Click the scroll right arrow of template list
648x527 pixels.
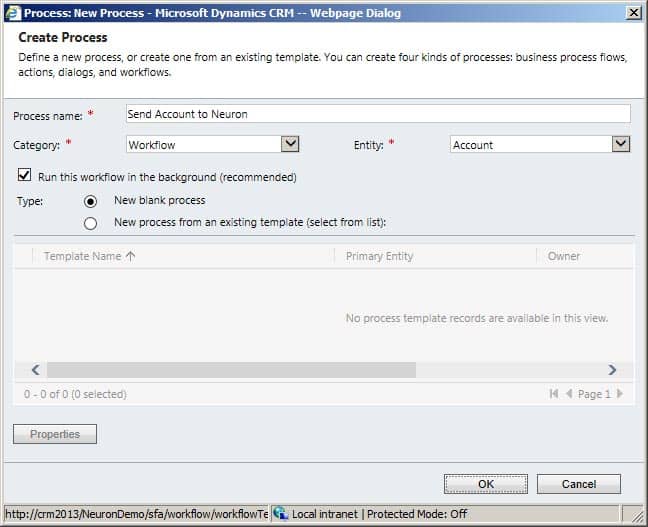612,370
